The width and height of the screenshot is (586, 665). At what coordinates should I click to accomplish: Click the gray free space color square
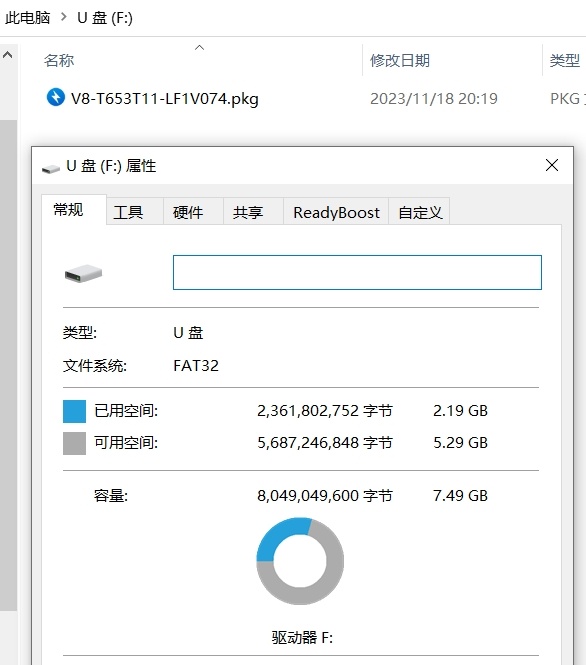[74, 443]
